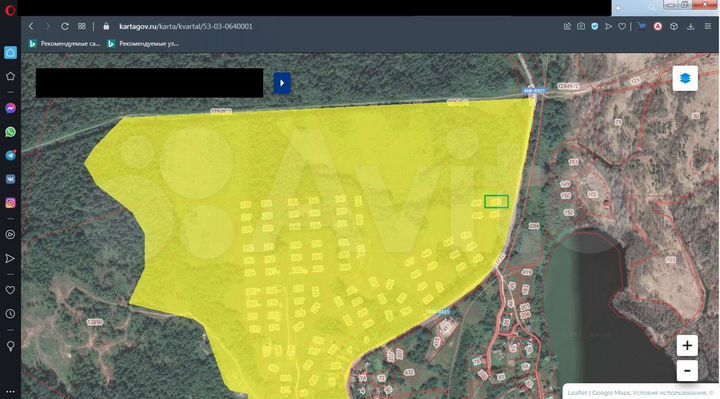Open a new tab with plus button
The height and width of the screenshot is (399, 720).
619,8
